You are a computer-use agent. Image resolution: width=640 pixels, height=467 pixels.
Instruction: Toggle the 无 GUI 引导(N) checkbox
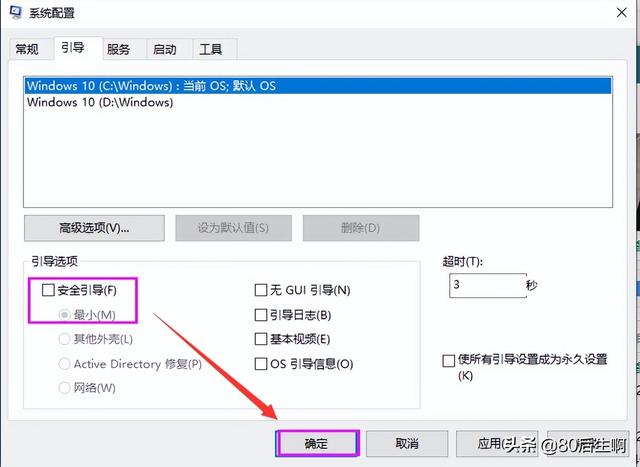[x=261, y=290]
